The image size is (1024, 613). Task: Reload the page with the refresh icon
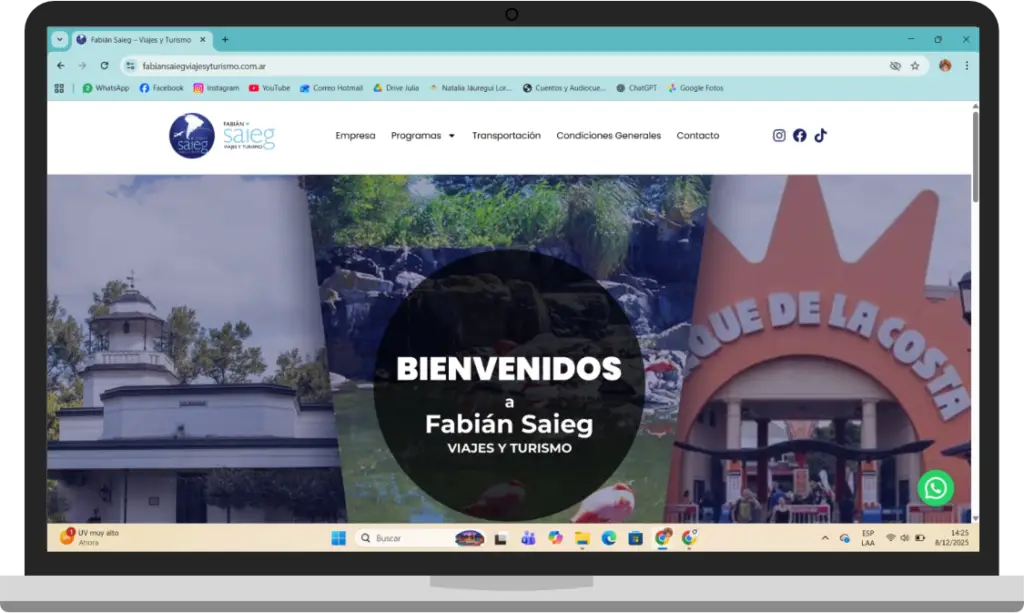104,66
